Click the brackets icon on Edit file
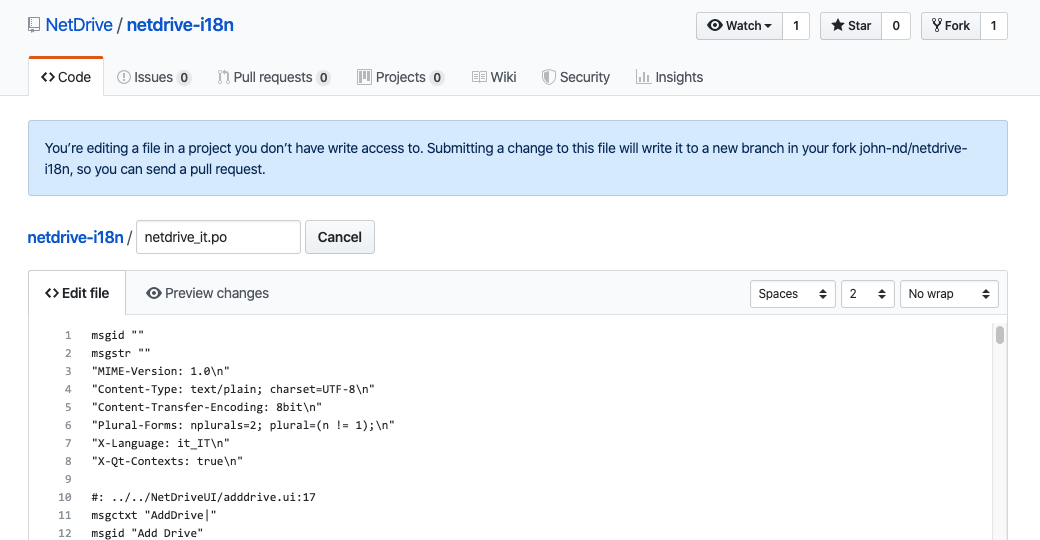 point(52,293)
